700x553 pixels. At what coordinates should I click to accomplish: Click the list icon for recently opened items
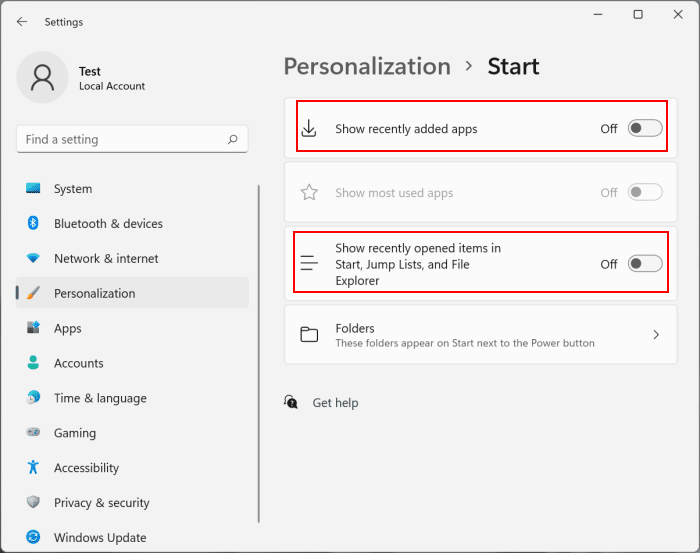coord(309,263)
